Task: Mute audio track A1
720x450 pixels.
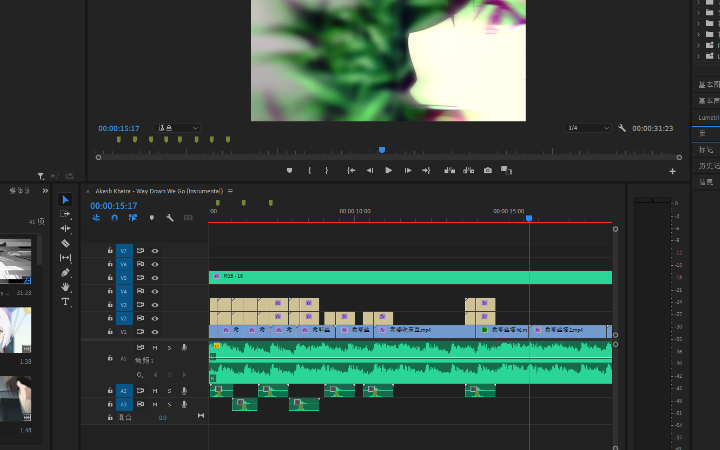Action: point(155,348)
